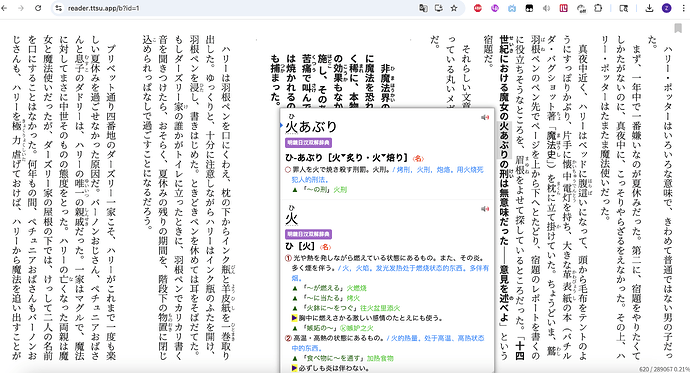Click dictionary tag under 火 headword
Screen dimensions: 690x373
coord(308,234)
